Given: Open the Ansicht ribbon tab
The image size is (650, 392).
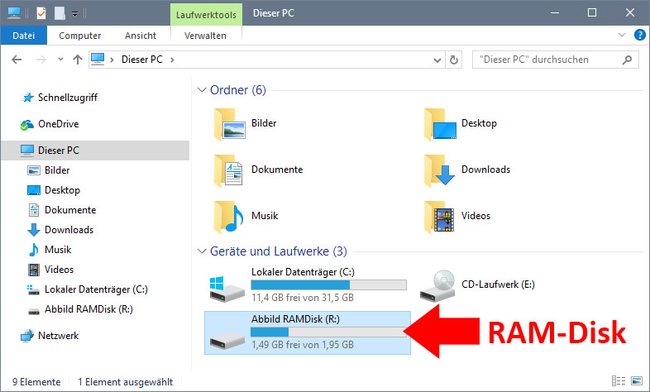Looking at the screenshot, I should click(141, 36).
